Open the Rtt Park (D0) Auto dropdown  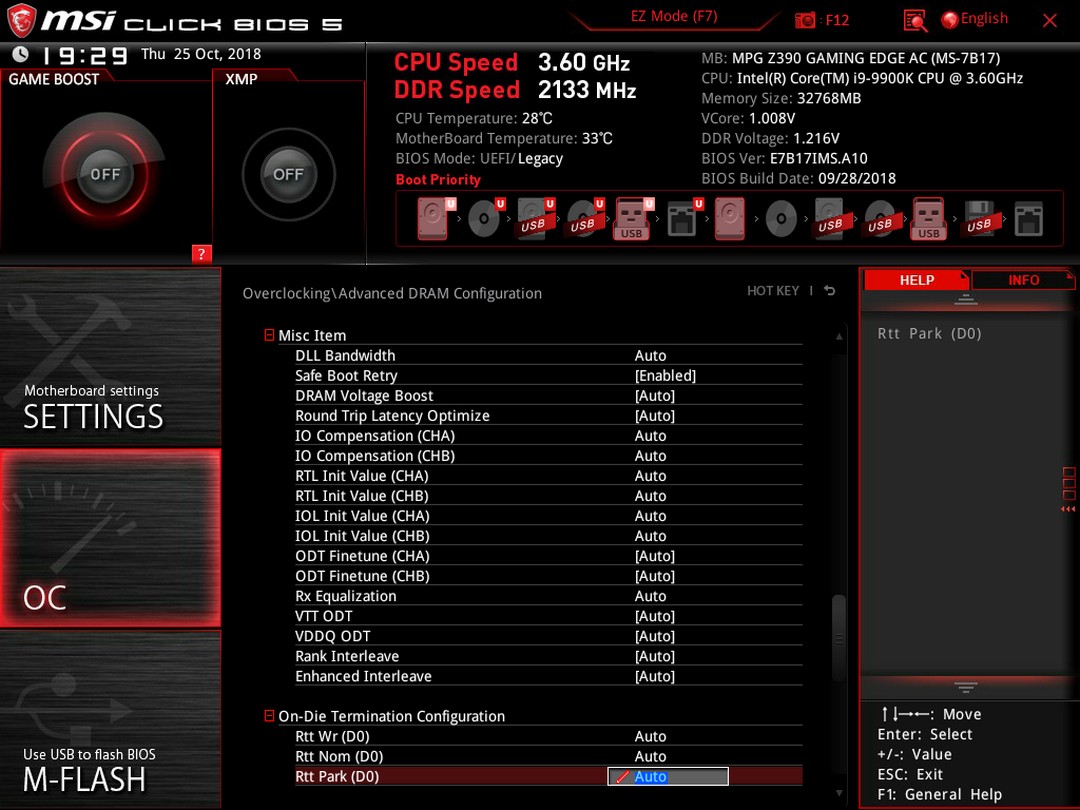(x=667, y=776)
